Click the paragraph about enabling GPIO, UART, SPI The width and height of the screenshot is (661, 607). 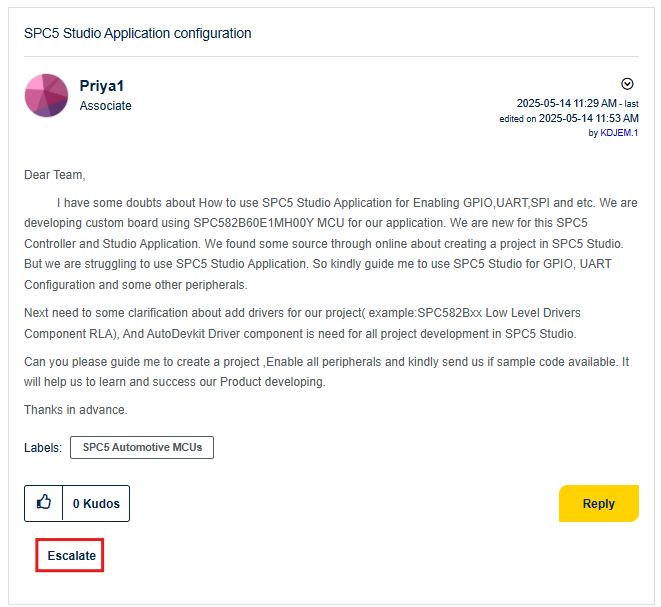point(330,235)
